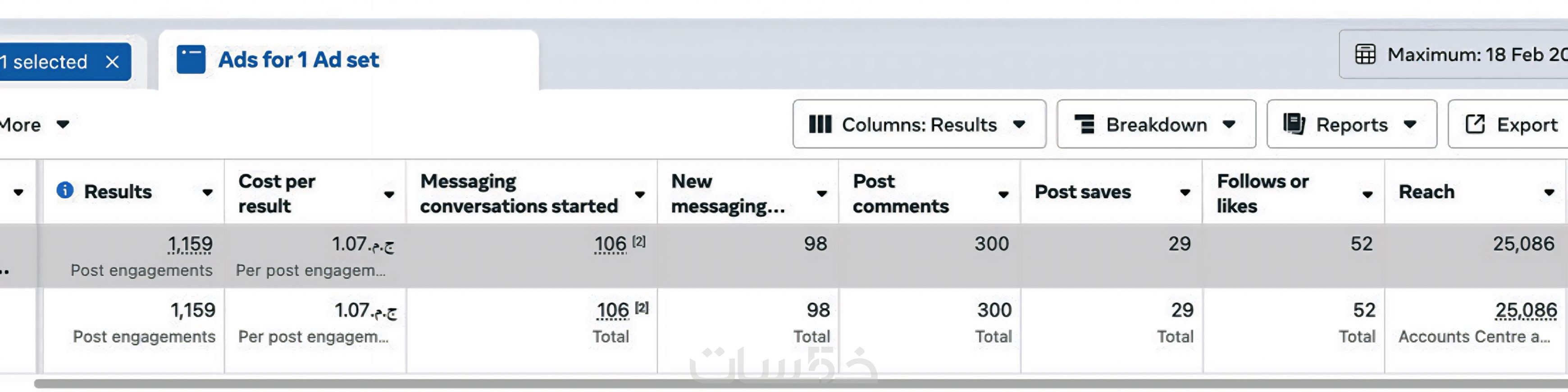This screenshot has height=392, width=1568.
Task: Open the Columns: Results dropdown
Action: (919, 124)
